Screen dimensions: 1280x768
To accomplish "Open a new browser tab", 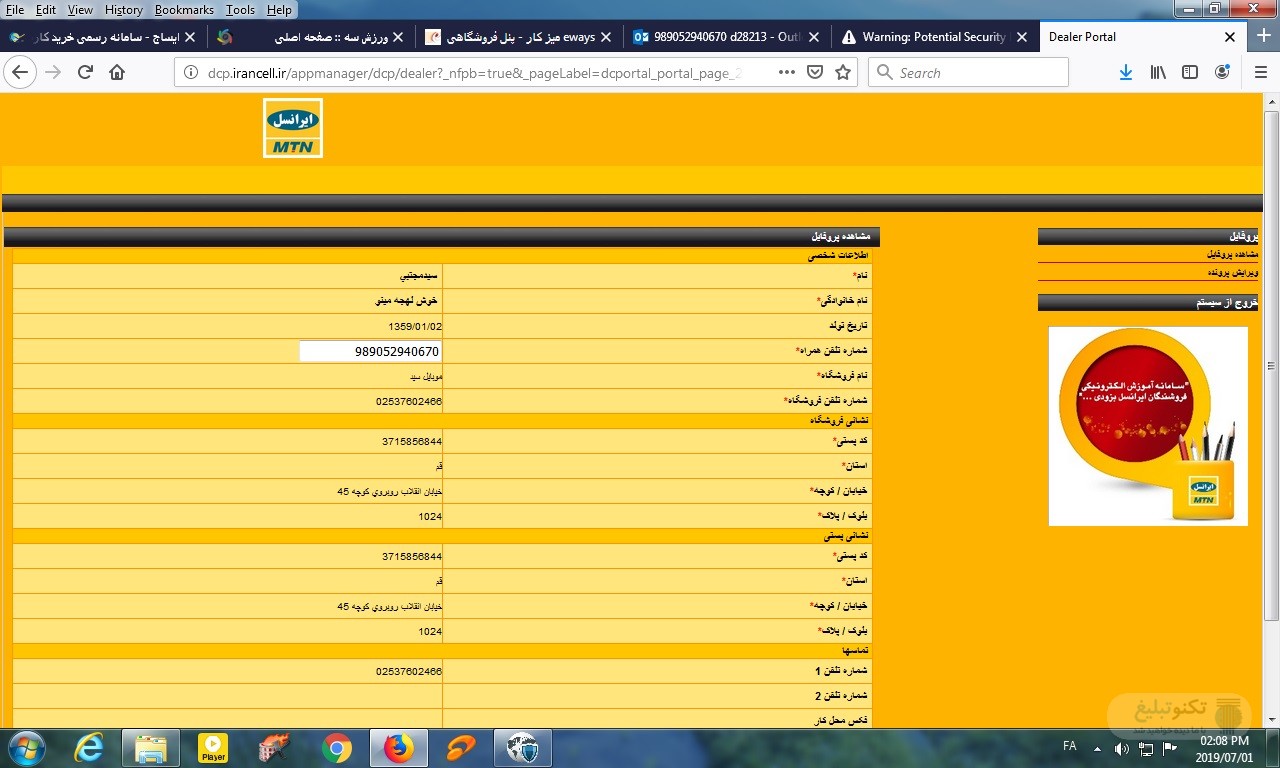I will coord(1263,37).
